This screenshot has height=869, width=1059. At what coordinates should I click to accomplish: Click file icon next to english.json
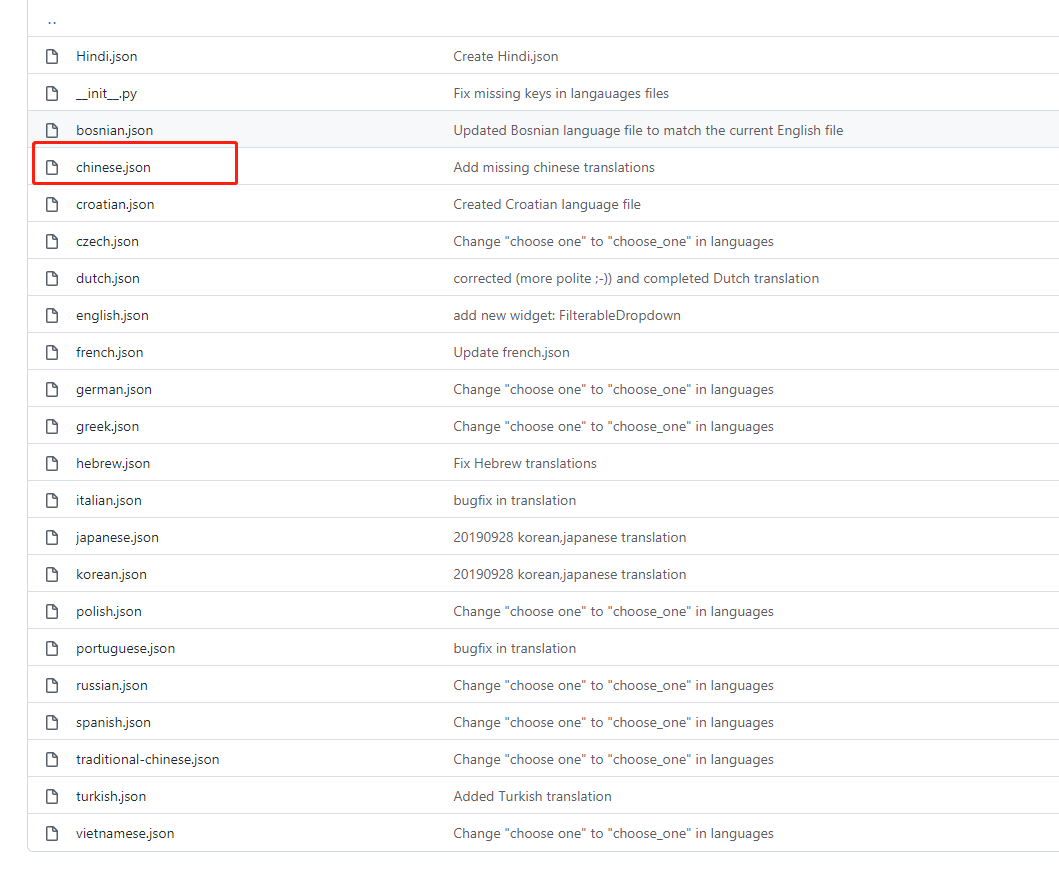[52, 315]
